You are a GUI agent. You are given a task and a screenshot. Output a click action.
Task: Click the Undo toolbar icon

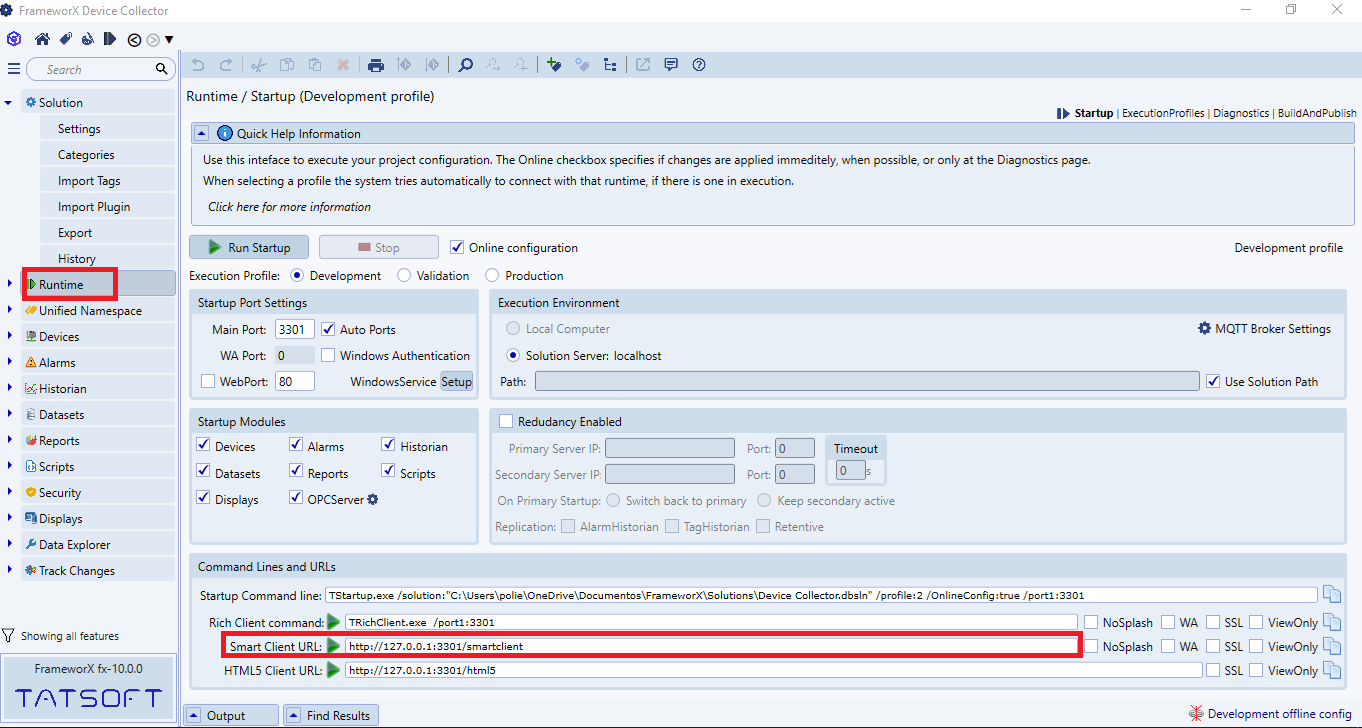pyautogui.click(x=198, y=65)
